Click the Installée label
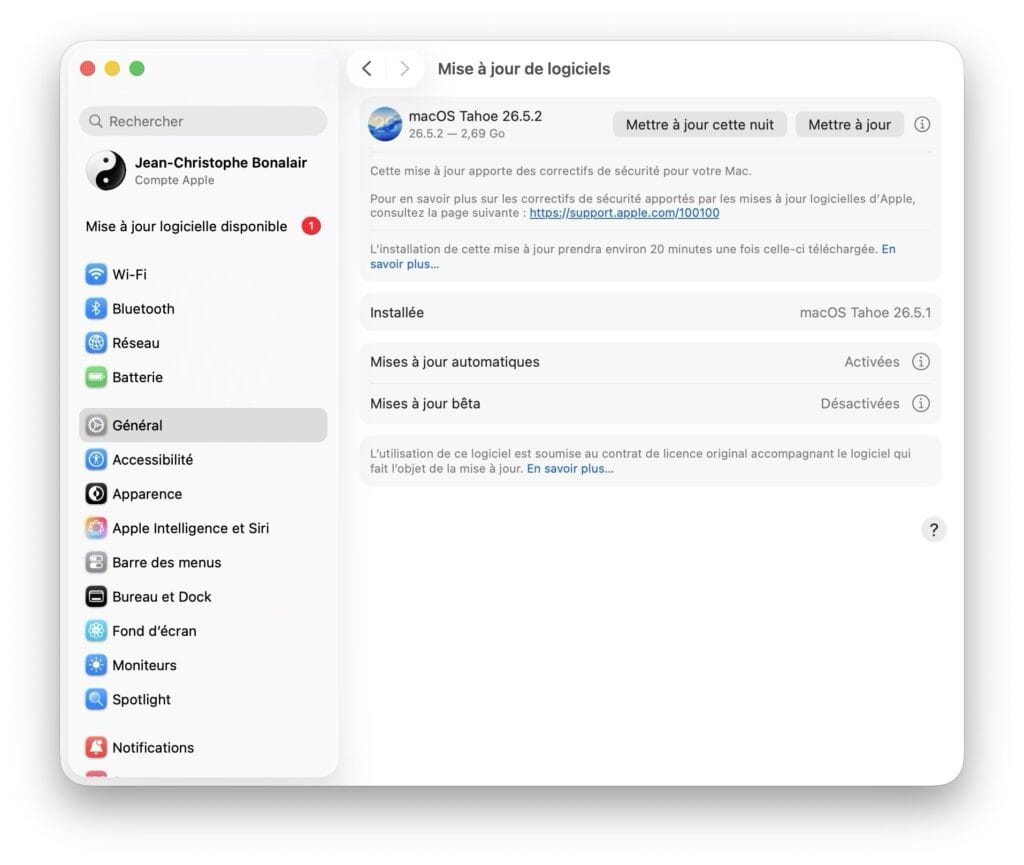Image resolution: width=1024 pixels, height=865 pixels. click(x=397, y=313)
